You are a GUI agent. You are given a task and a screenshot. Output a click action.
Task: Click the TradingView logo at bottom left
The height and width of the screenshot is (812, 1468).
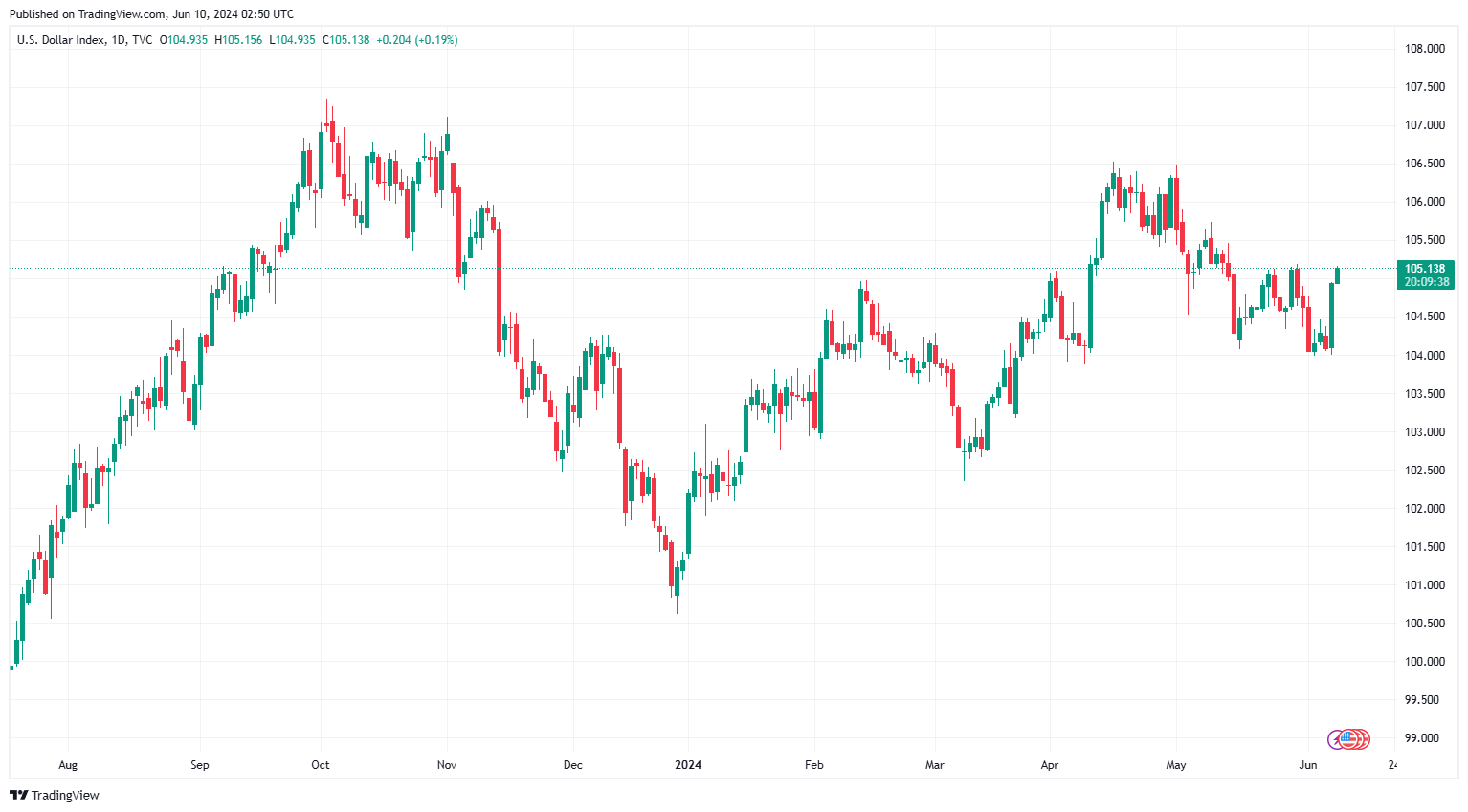55,795
